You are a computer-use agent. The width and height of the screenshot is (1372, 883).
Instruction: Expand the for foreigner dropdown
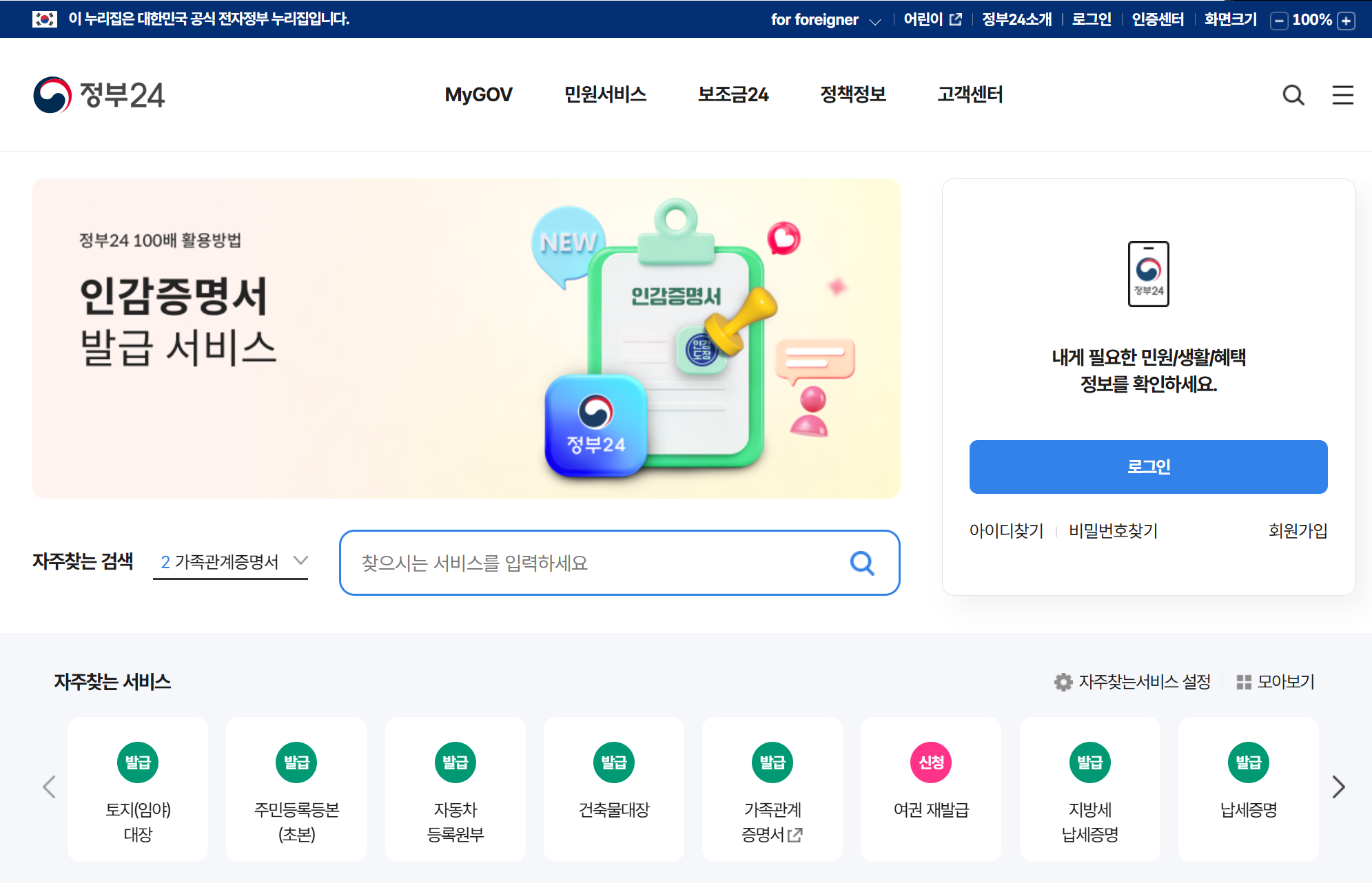826,20
